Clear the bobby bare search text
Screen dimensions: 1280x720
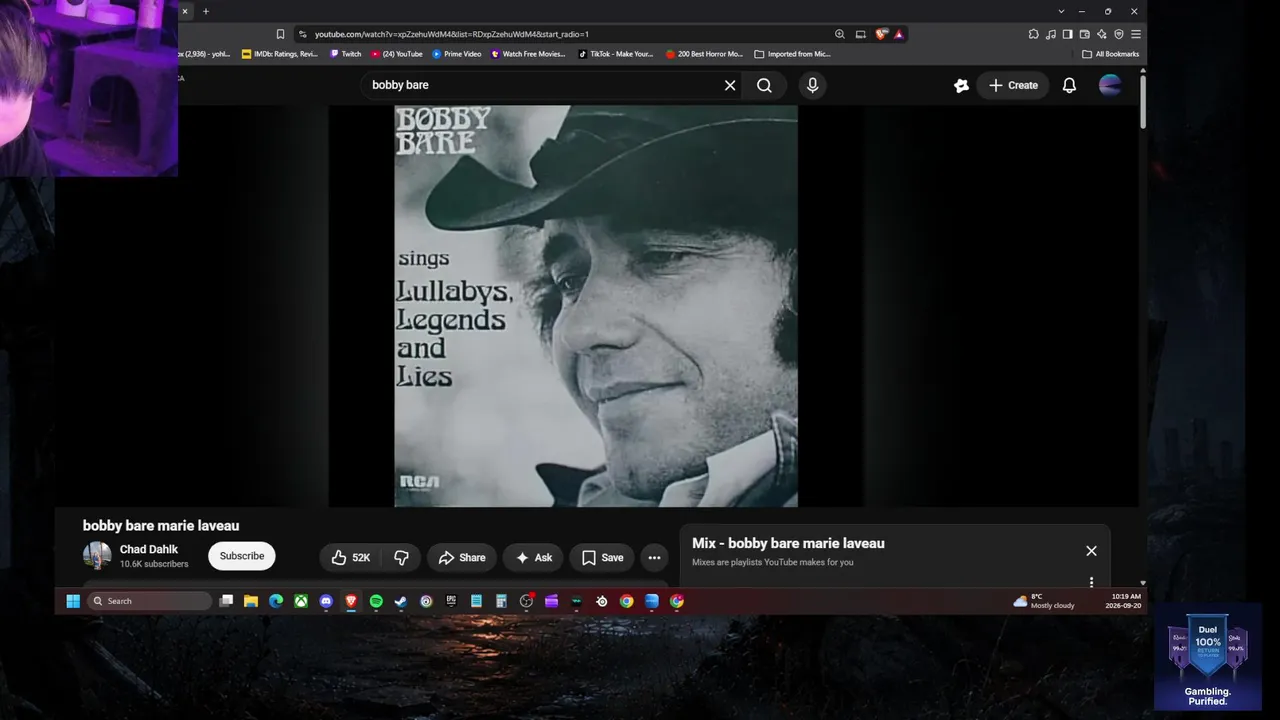click(x=730, y=85)
